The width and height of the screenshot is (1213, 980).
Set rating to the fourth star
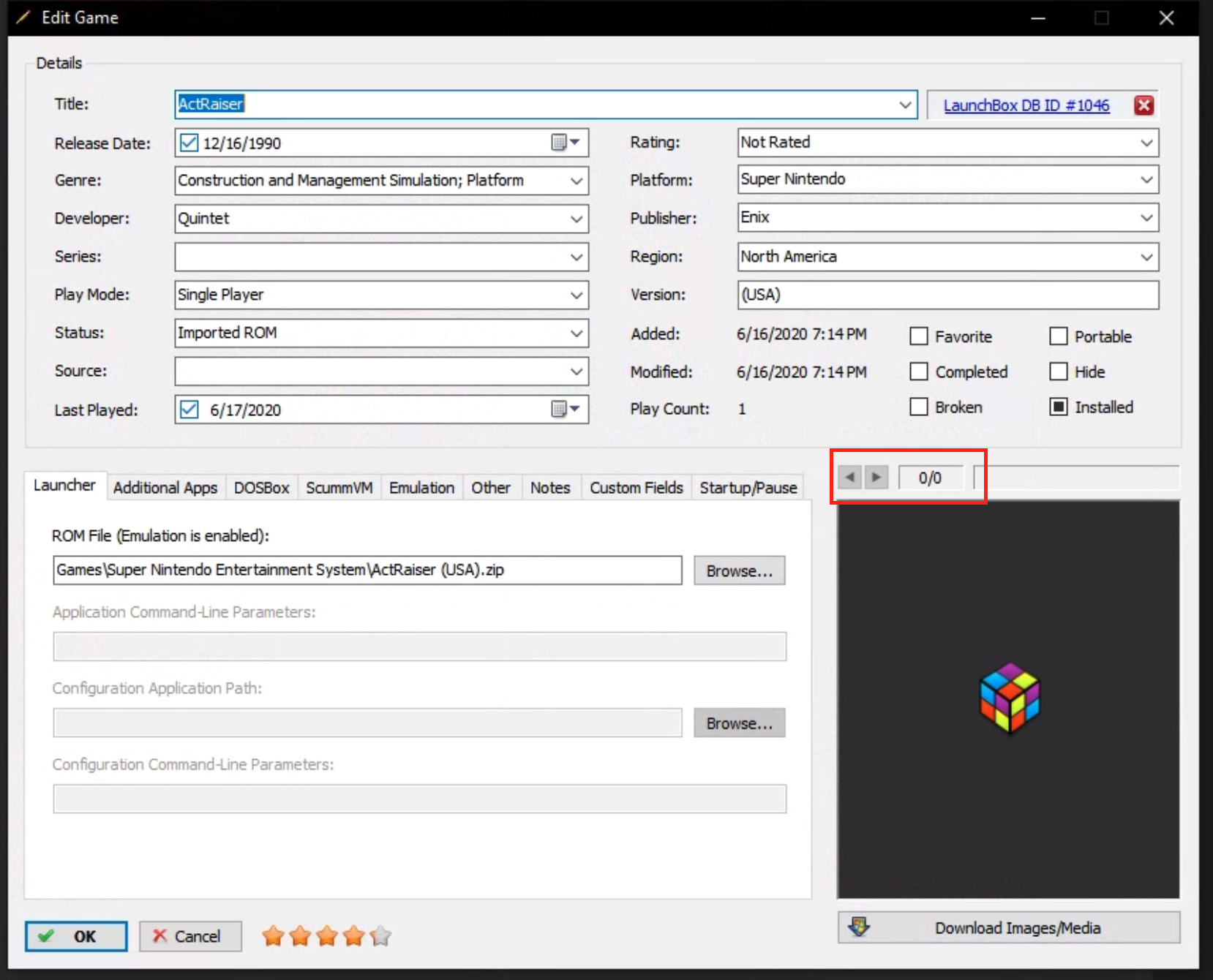[x=354, y=935]
